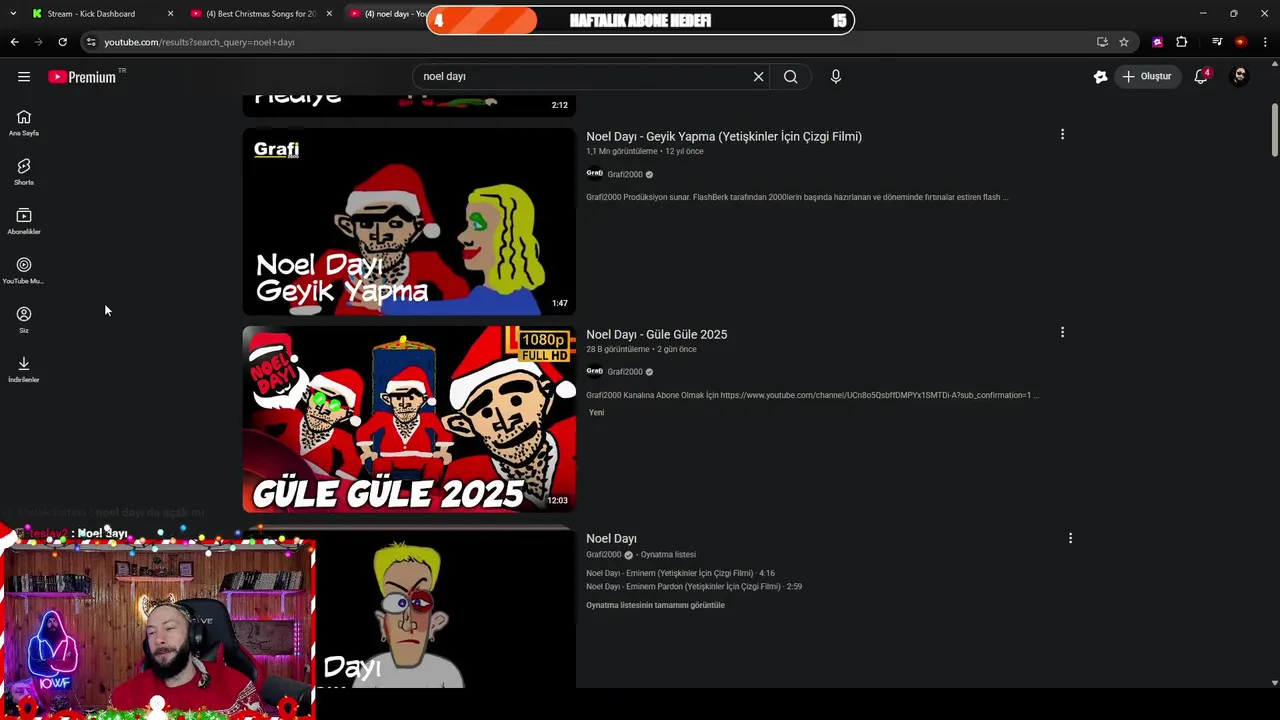Reload the page

pos(62,42)
